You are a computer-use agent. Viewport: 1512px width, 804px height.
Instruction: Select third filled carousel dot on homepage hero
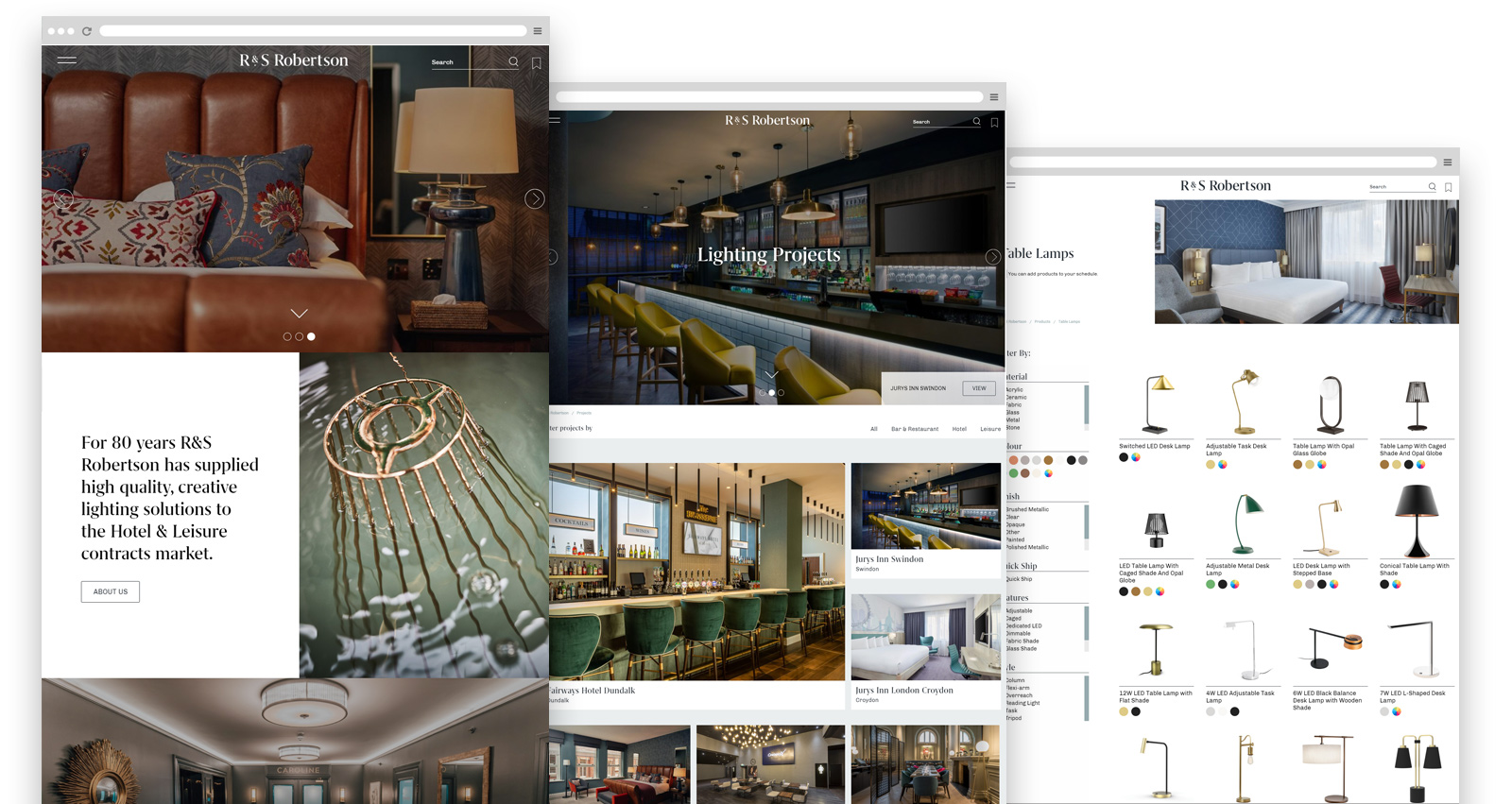(x=311, y=336)
